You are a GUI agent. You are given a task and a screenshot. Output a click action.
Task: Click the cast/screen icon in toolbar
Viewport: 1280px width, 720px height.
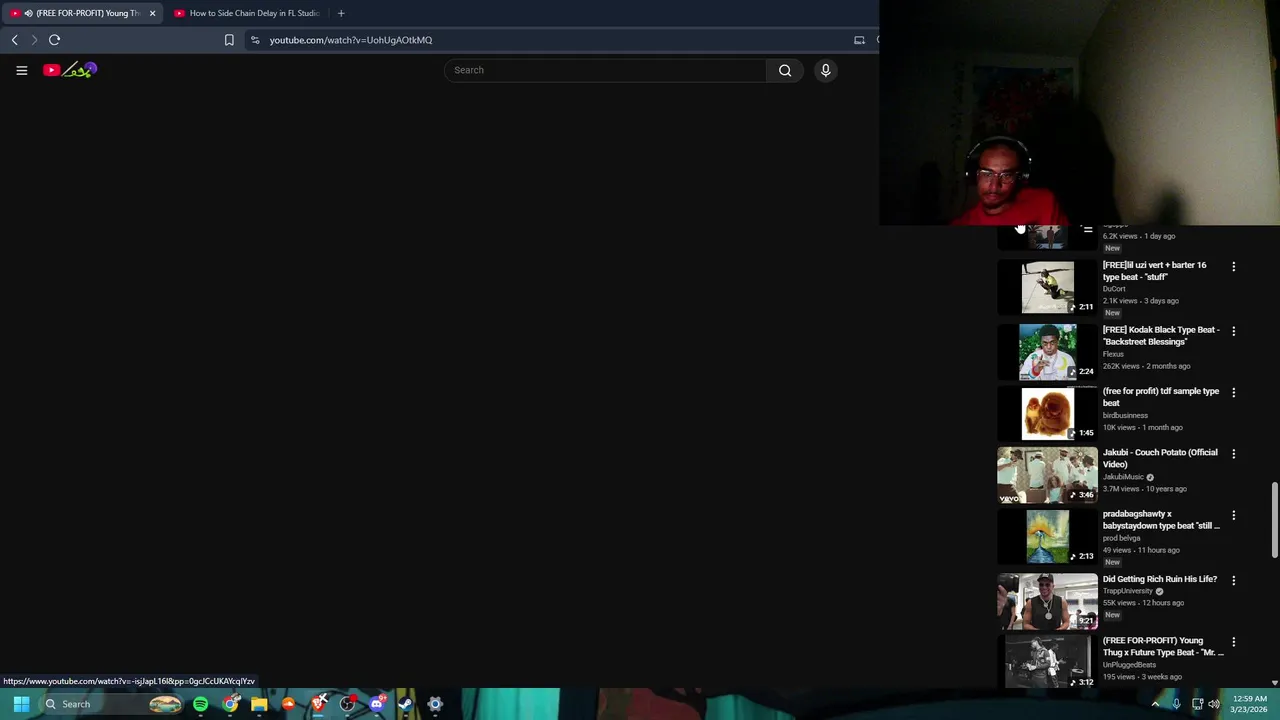(x=859, y=40)
